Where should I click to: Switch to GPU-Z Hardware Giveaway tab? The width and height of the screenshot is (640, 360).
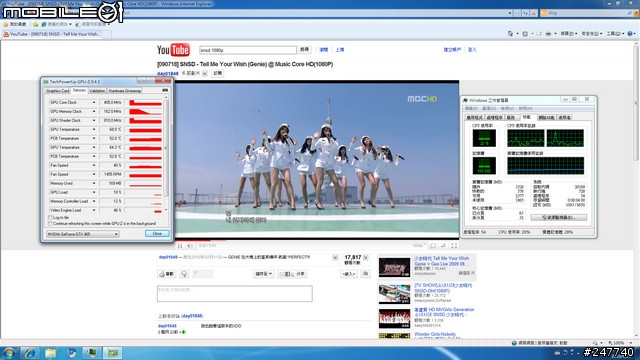125,91
